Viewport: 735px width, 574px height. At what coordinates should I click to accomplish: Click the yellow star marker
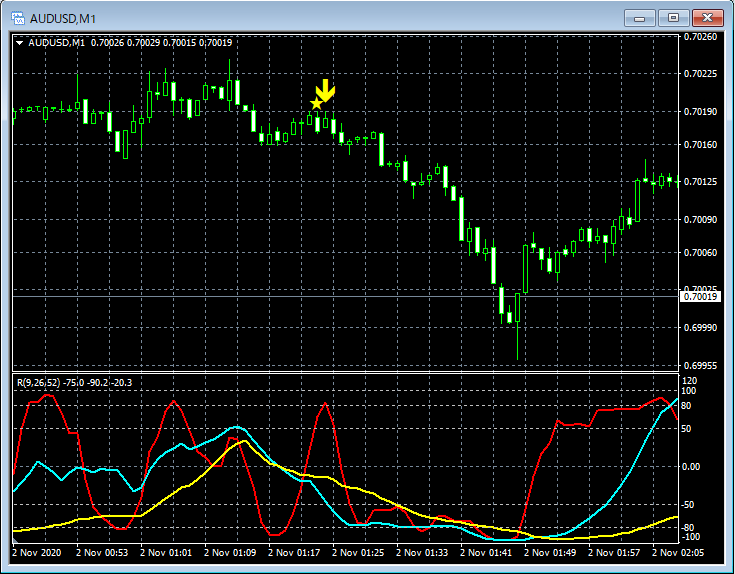[x=316, y=103]
